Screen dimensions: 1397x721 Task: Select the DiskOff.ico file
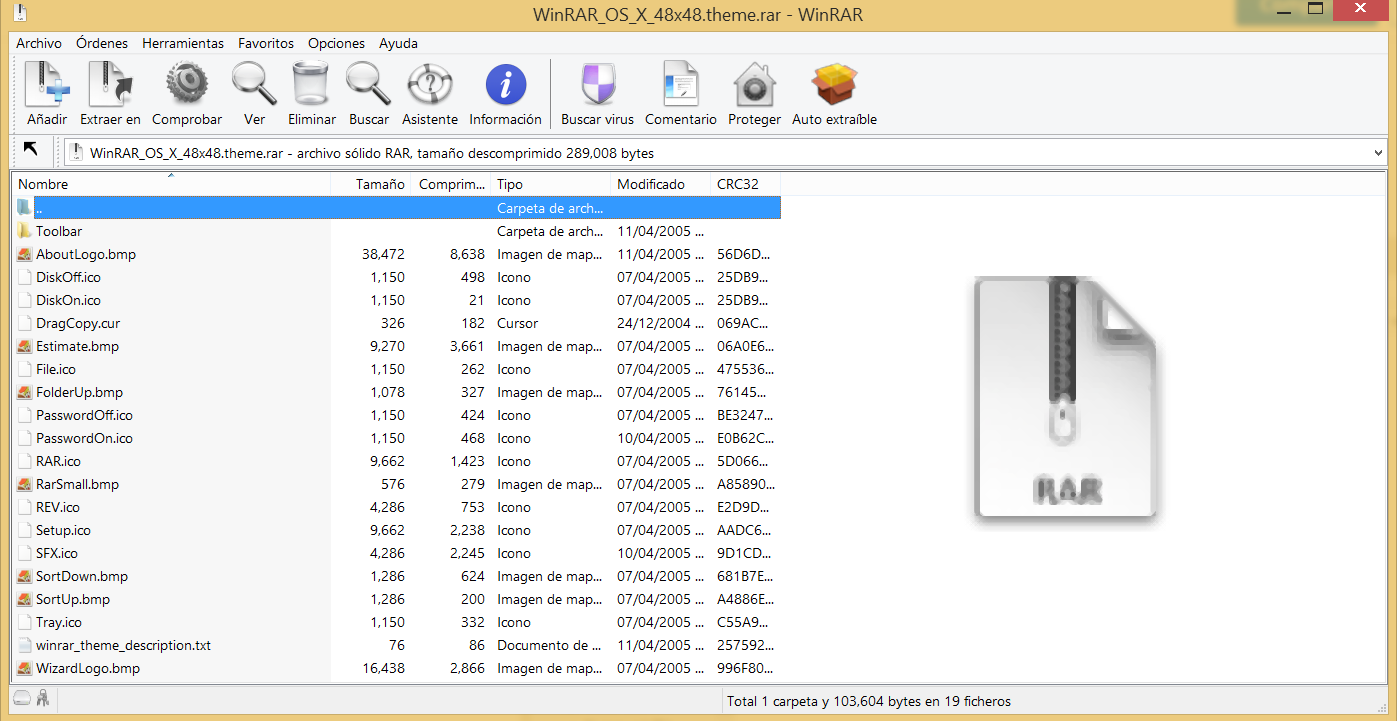pyautogui.click(x=68, y=277)
